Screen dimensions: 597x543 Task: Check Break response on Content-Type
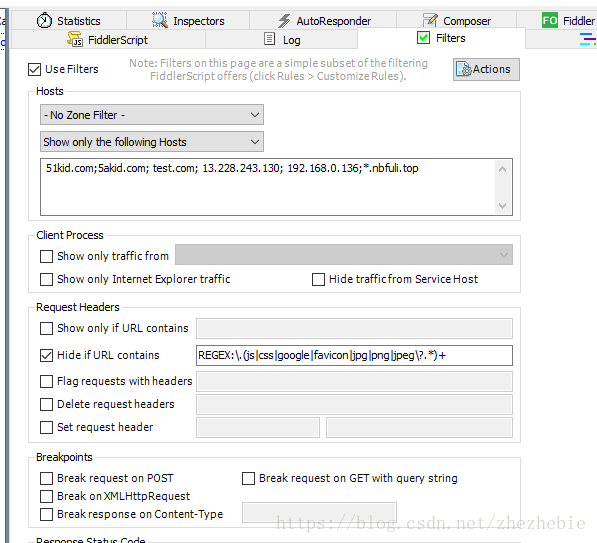(x=46, y=514)
